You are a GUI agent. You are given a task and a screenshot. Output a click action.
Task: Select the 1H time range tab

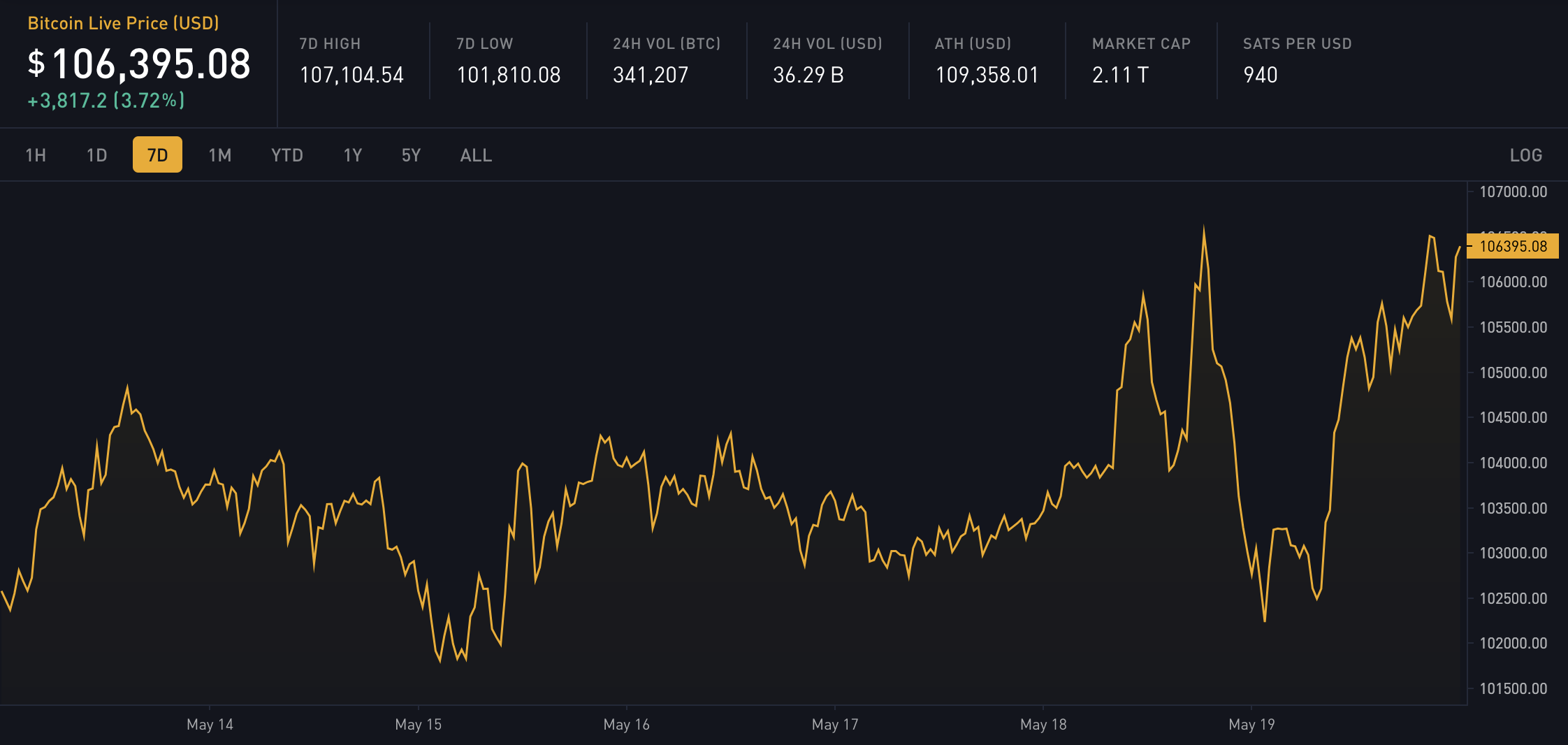pyautogui.click(x=36, y=155)
